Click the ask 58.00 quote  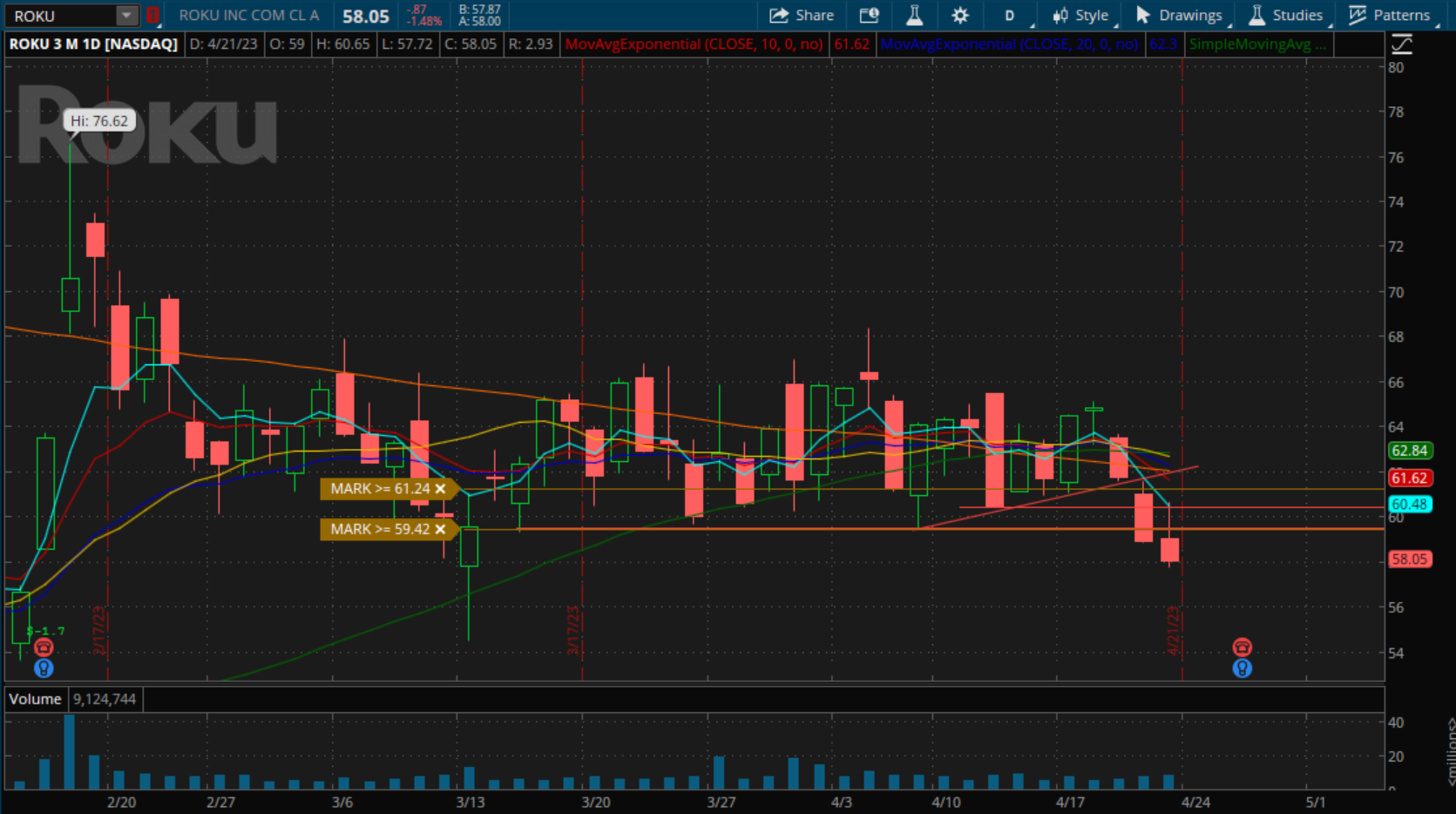pos(479,21)
